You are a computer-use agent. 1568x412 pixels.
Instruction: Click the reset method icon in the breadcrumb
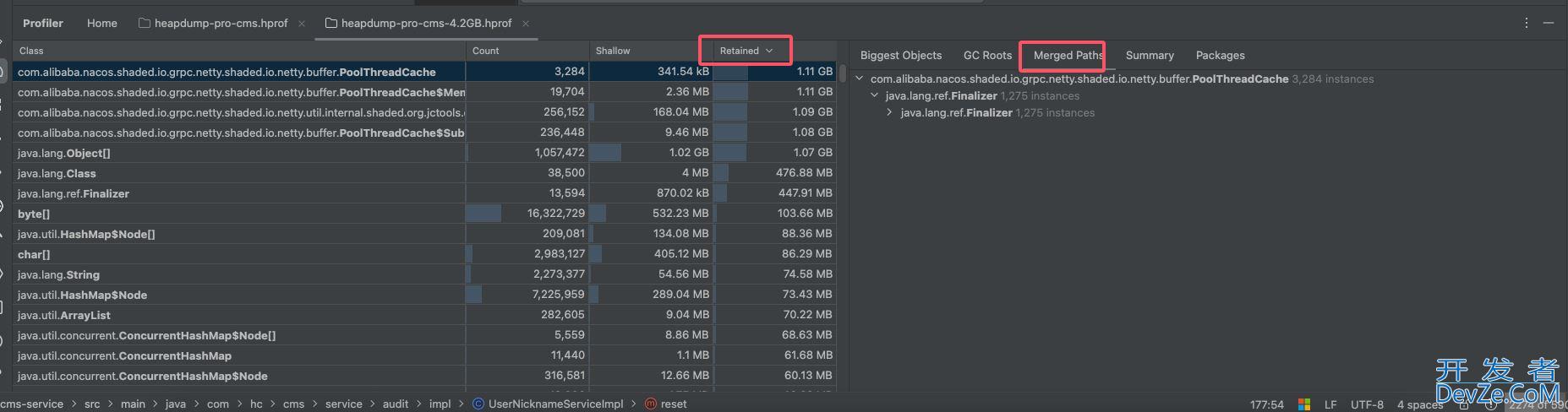pos(651,404)
